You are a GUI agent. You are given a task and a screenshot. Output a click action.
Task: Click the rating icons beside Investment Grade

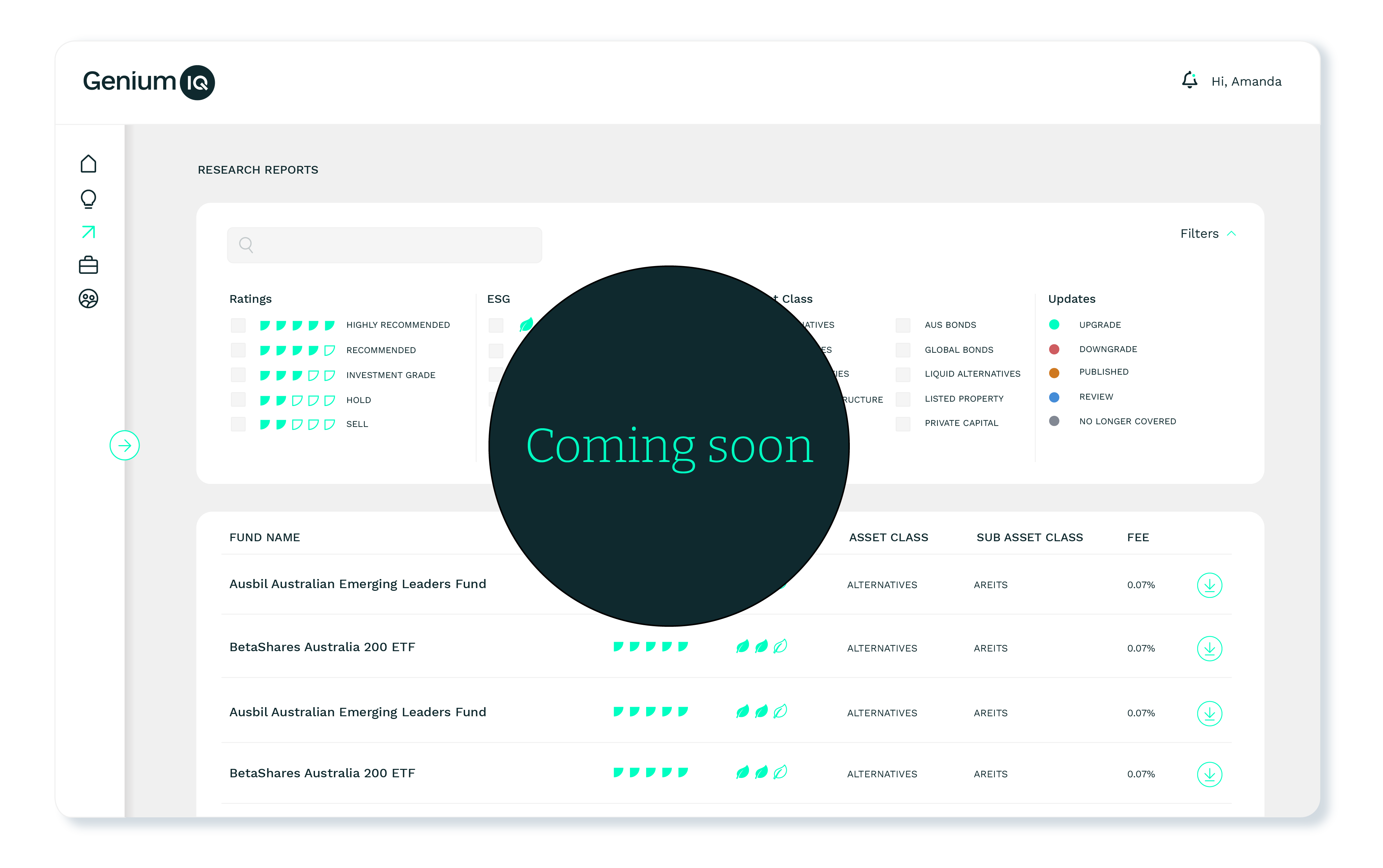tap(297, 375)
